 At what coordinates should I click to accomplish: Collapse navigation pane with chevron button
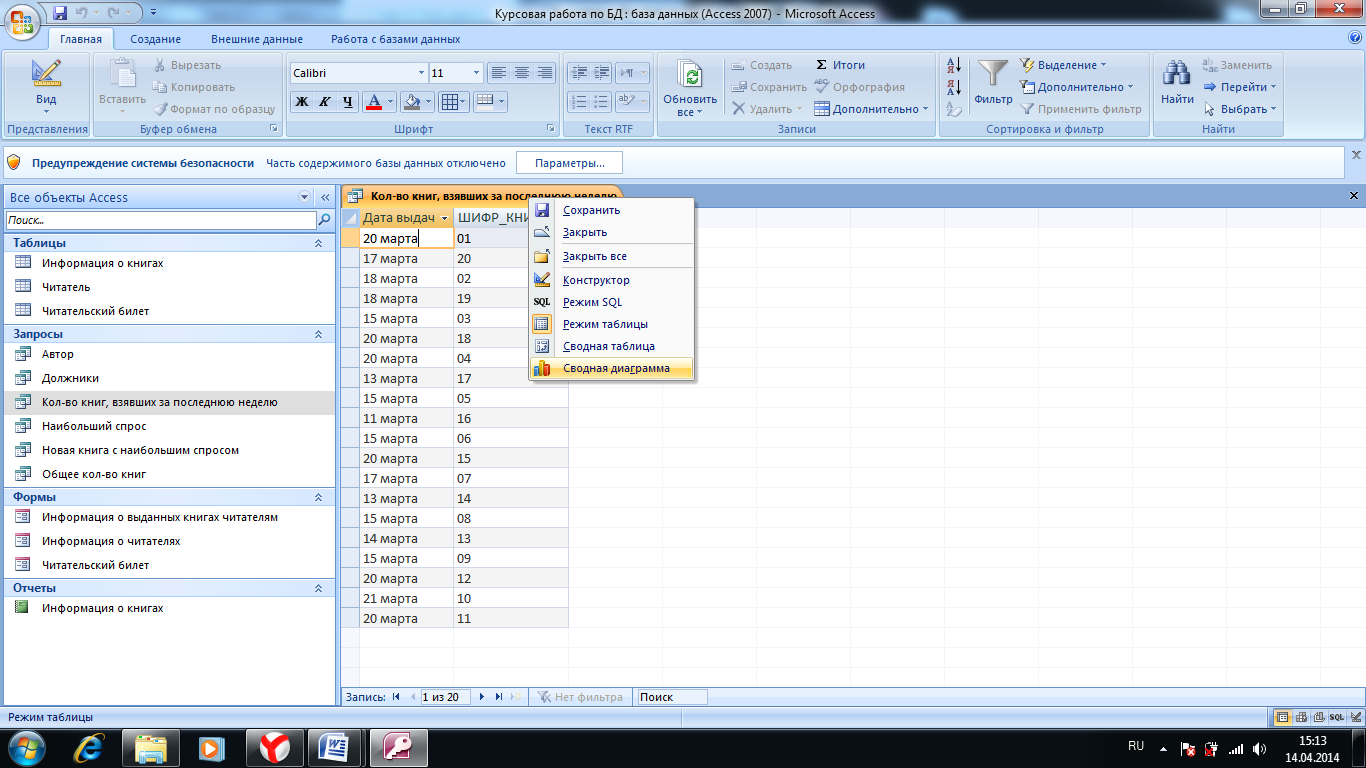tap(325, 198)
